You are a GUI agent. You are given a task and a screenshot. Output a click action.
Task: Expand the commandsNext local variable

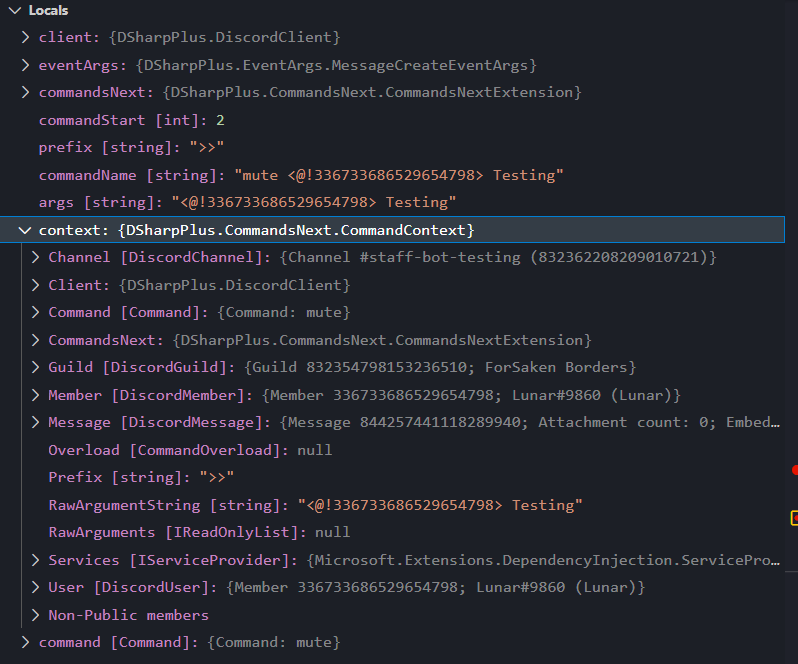(25, 92)
